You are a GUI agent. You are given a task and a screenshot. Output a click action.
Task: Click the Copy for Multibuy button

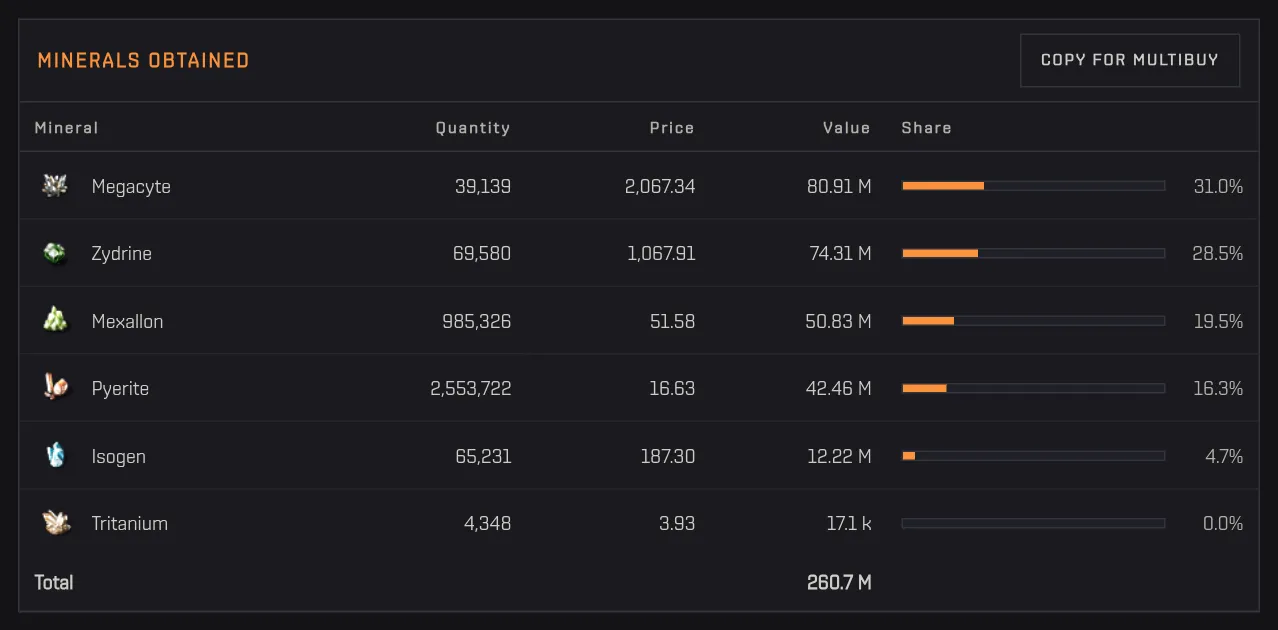(x=1130, y=60)
